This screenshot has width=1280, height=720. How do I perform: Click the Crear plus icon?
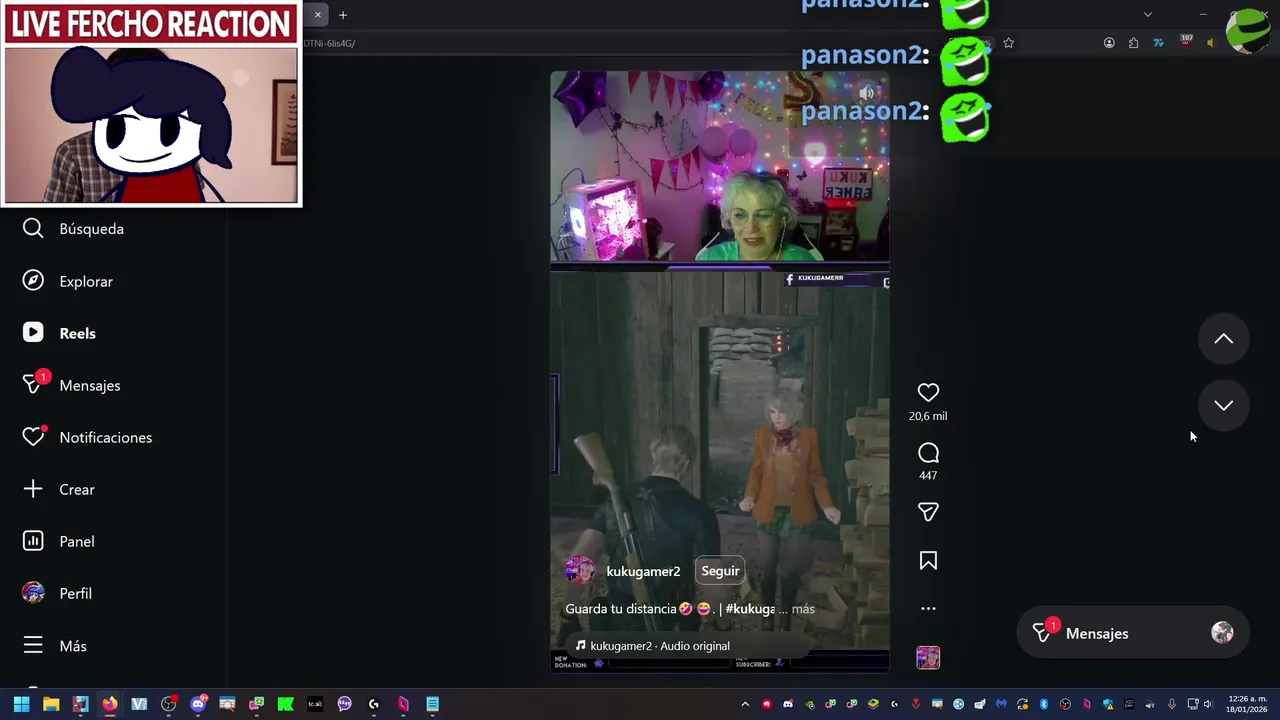[x=33, y=489]
